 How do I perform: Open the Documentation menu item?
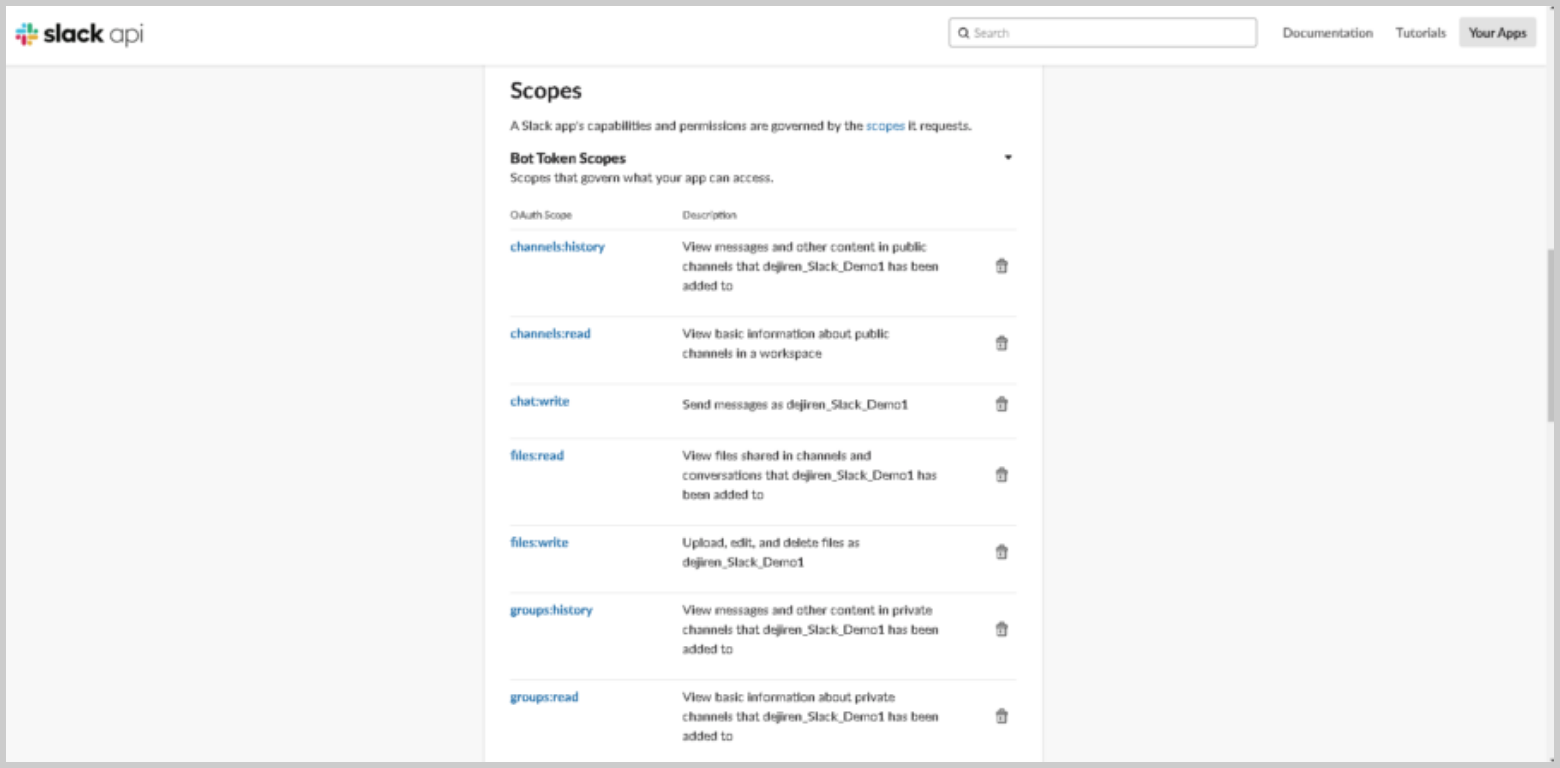1327,33
